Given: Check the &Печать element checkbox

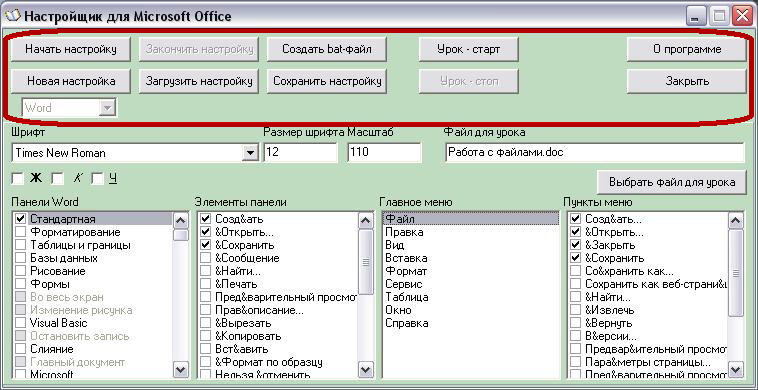Looking at the screenshot, I should (205, 284).
